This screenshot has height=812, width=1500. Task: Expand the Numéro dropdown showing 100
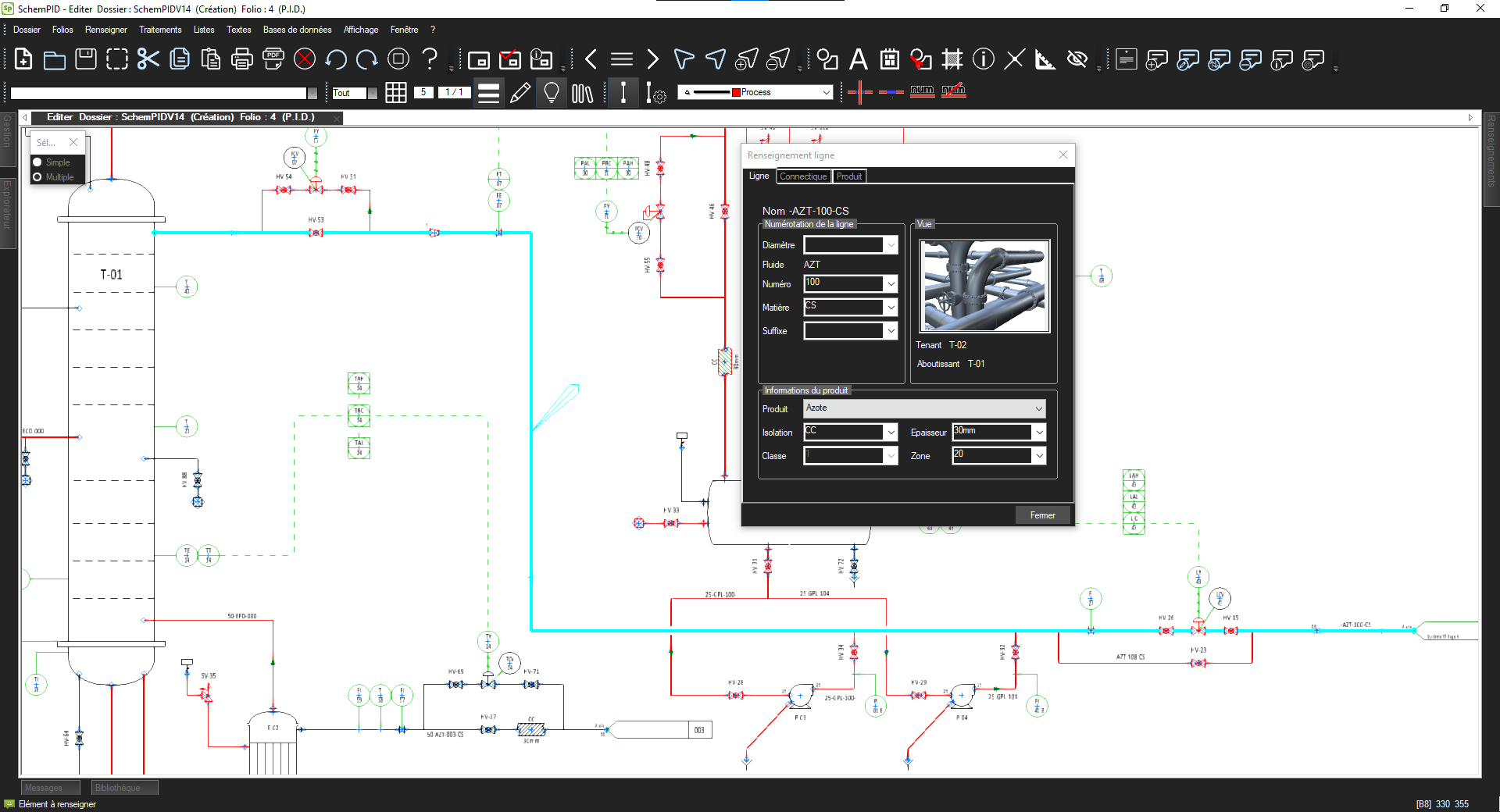pyautogui.click(x=891, y=284)
